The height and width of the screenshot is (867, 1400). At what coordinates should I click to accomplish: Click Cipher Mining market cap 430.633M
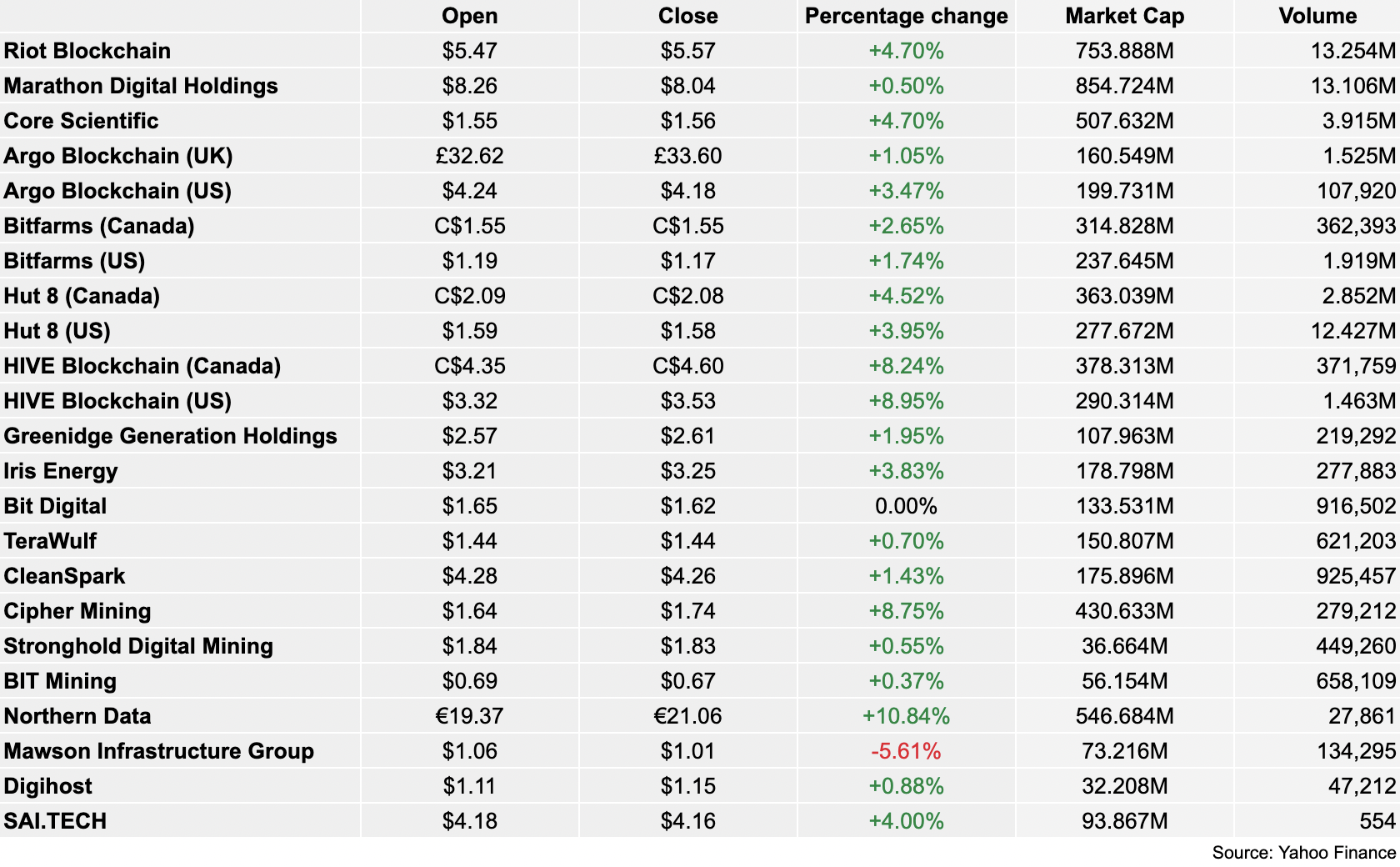tap(1124, 611)
